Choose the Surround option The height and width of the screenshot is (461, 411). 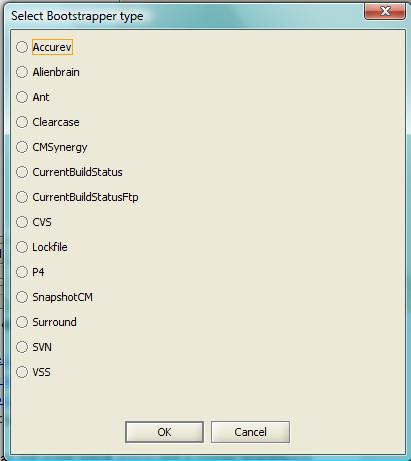22,322
